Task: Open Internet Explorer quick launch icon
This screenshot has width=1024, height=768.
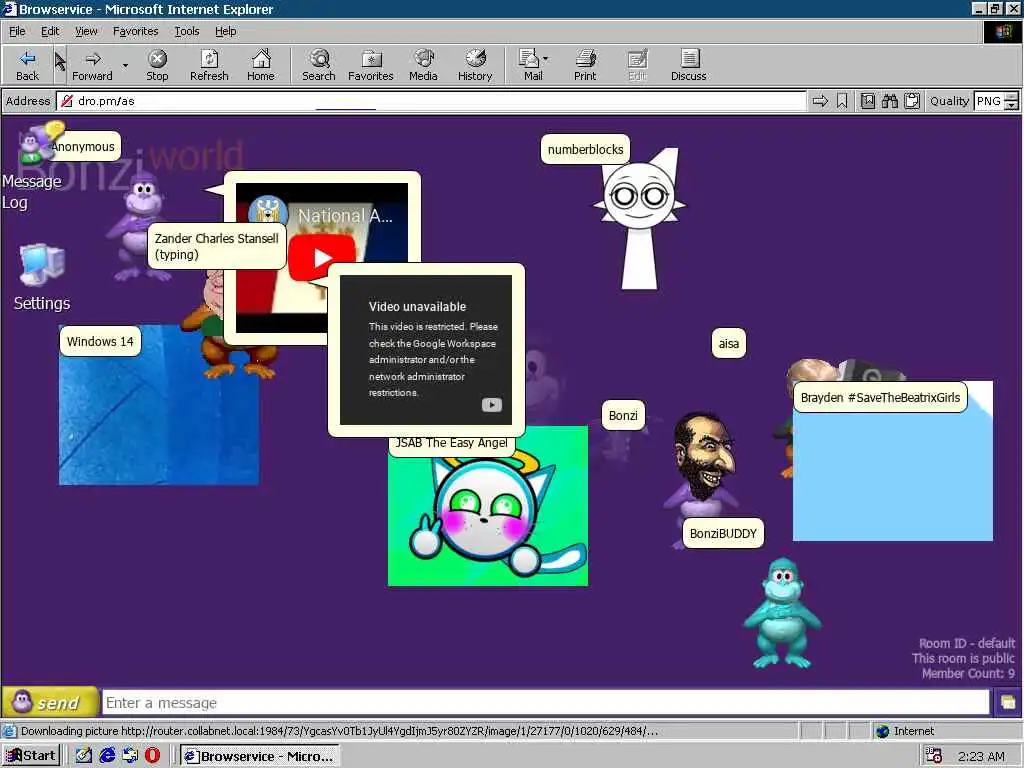Action: tap(107, 756)
